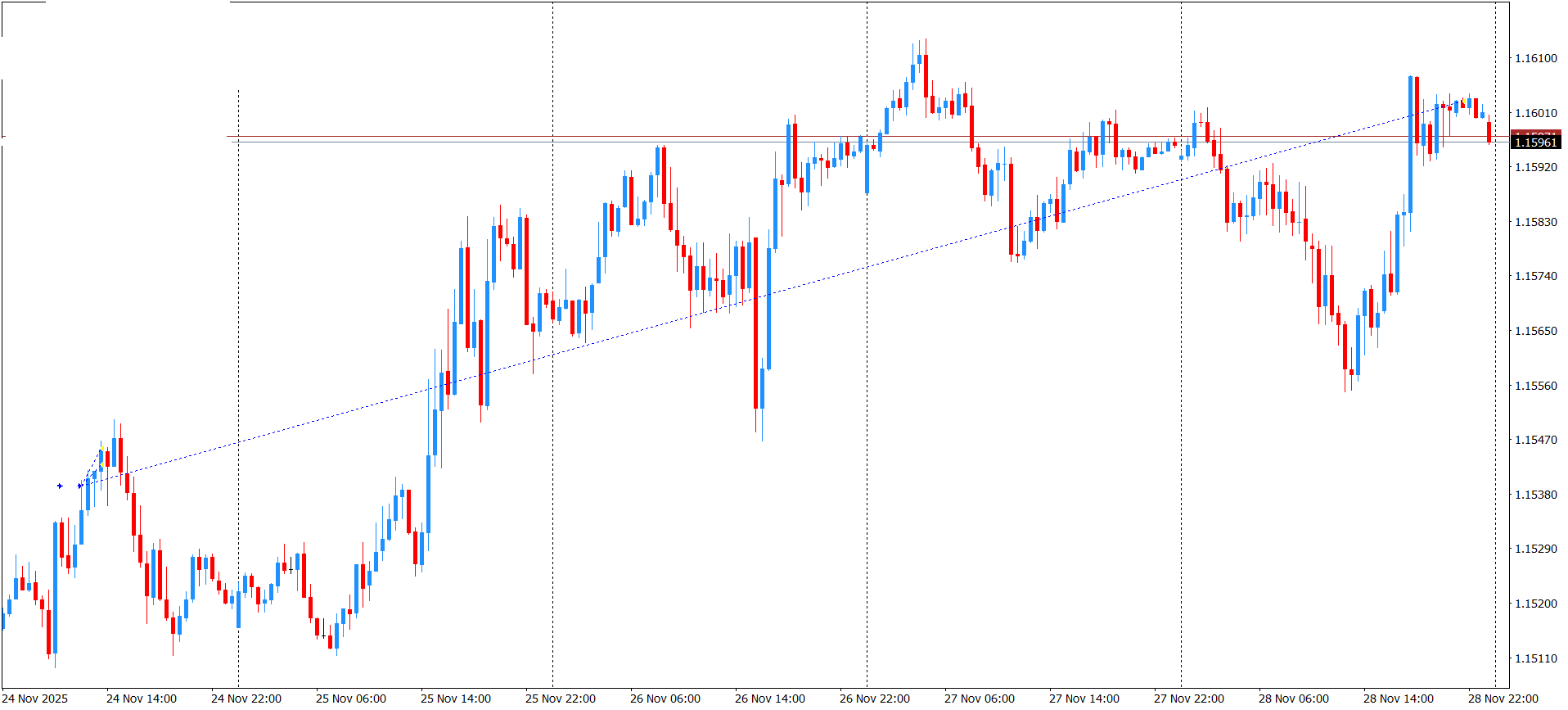Click the 1.15200 price axis label

pos(1536,604)
